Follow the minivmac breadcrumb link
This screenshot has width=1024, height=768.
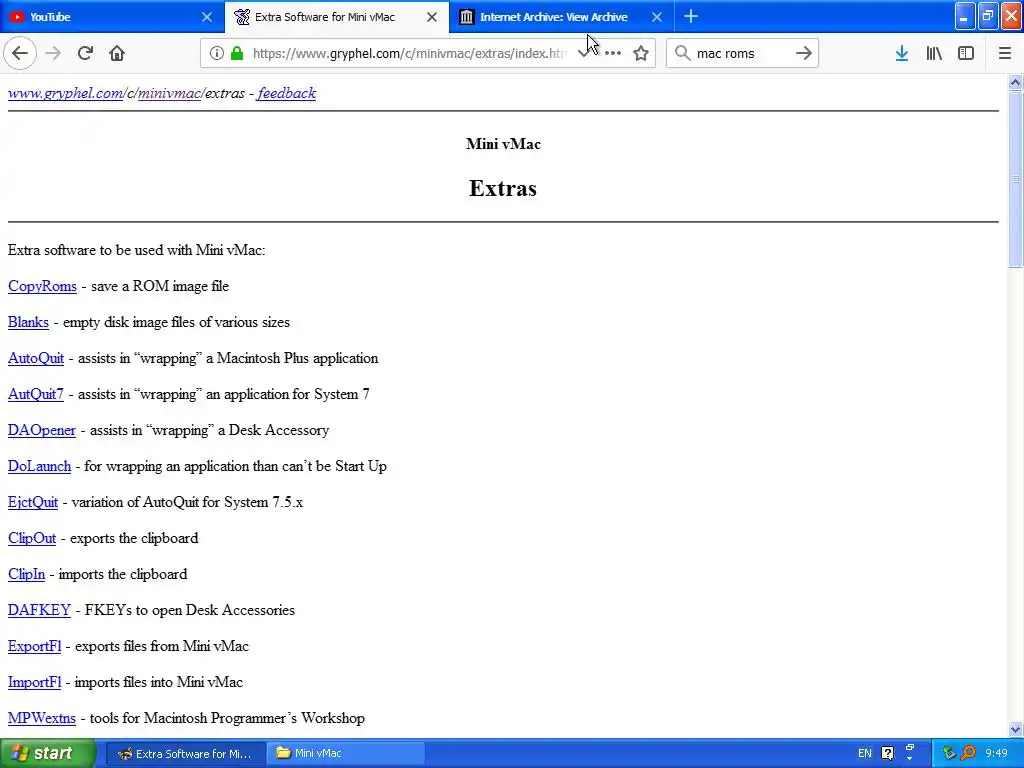coord(169,93)
